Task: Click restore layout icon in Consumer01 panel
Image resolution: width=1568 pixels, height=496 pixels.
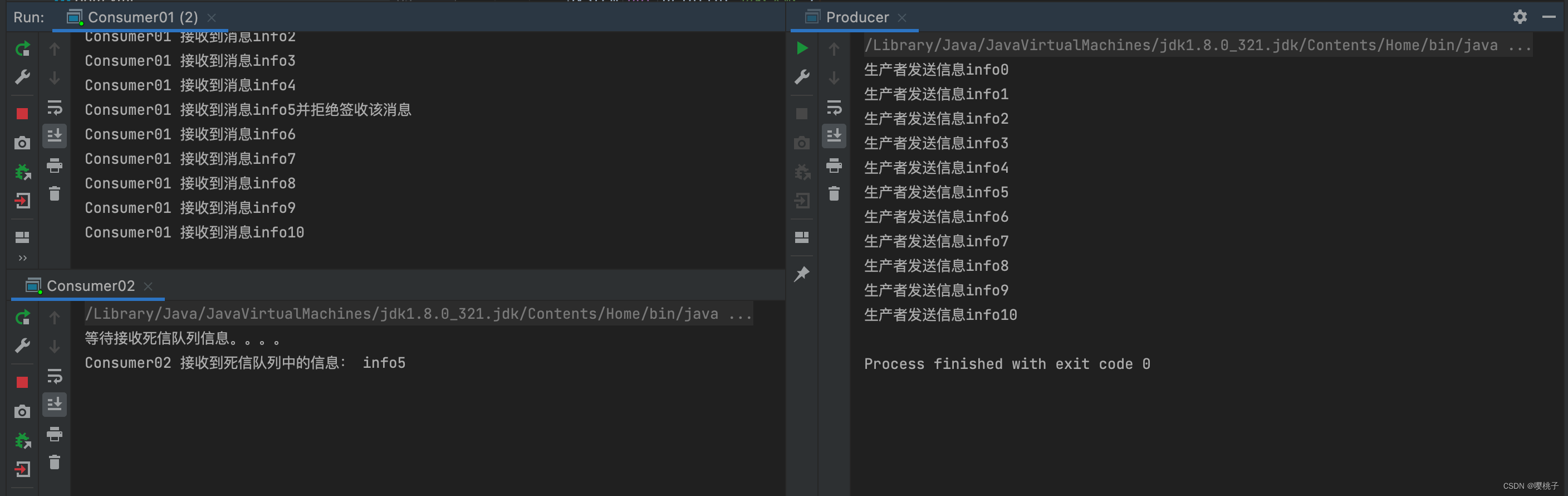Action: [x=22, y=237]
